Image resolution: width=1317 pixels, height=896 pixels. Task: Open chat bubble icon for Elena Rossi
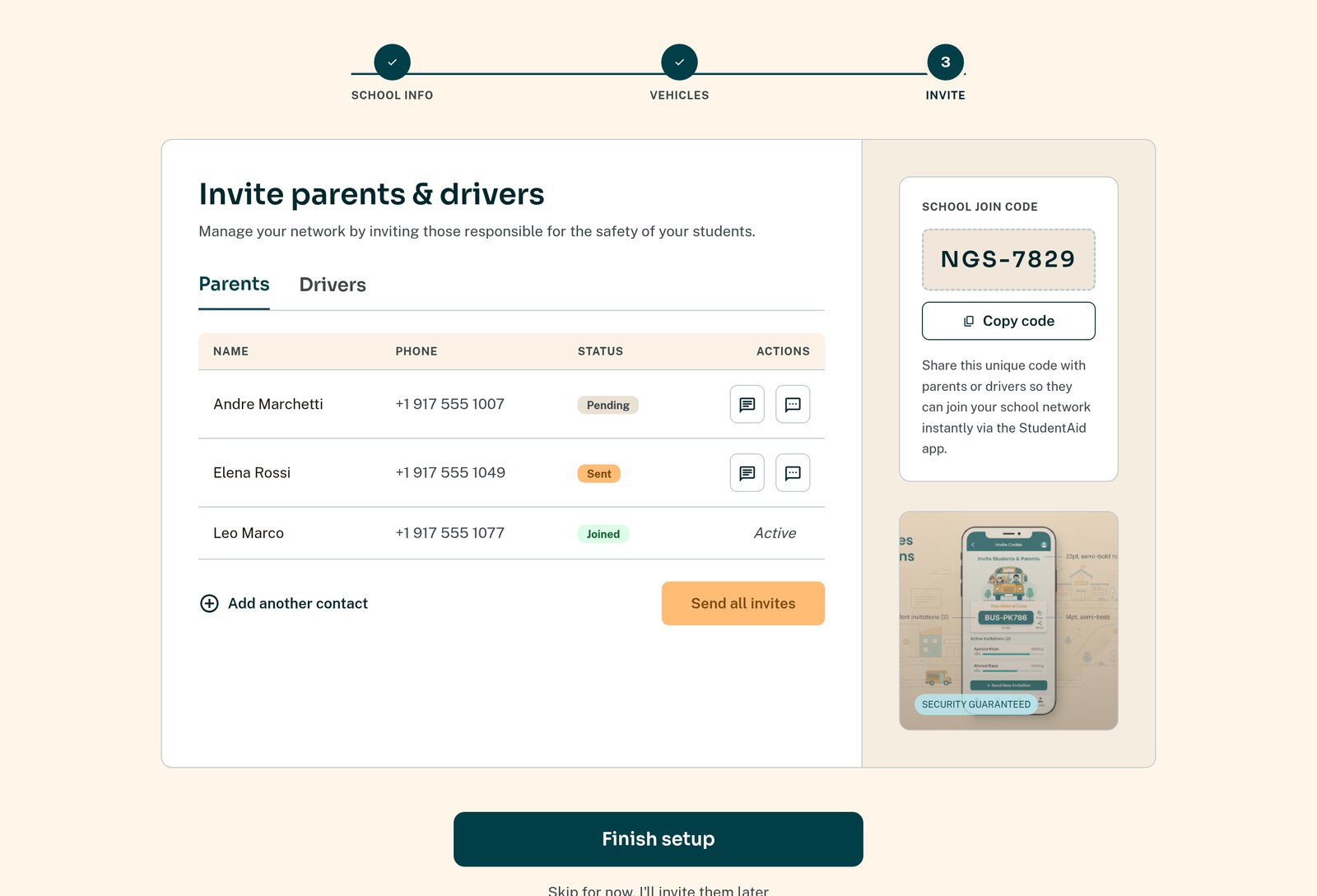point(793,473)
